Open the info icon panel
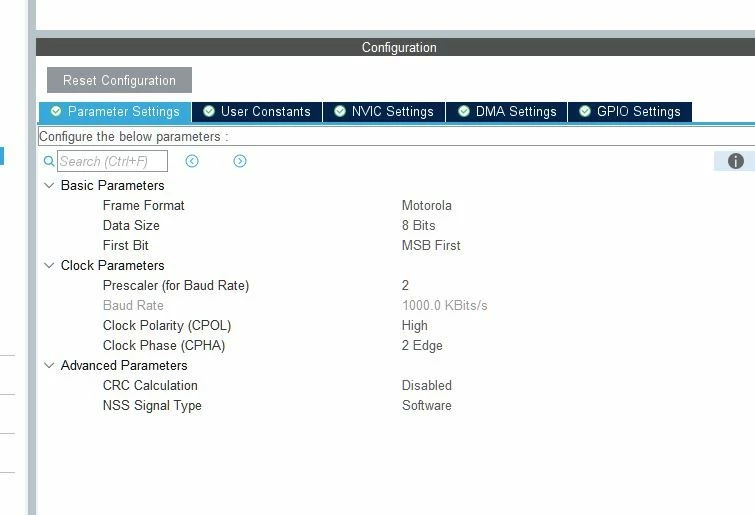The height and width of the screenshot is (515, 755). pyautogui.click(x=735, y=161)
